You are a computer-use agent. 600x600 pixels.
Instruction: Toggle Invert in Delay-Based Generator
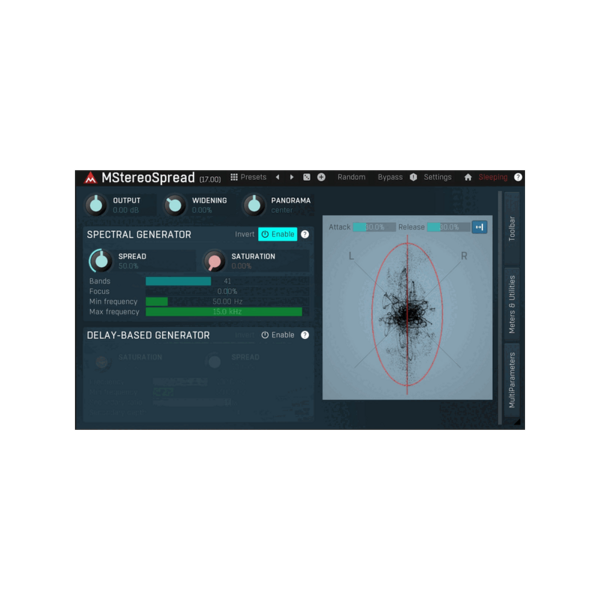(245, 335)
